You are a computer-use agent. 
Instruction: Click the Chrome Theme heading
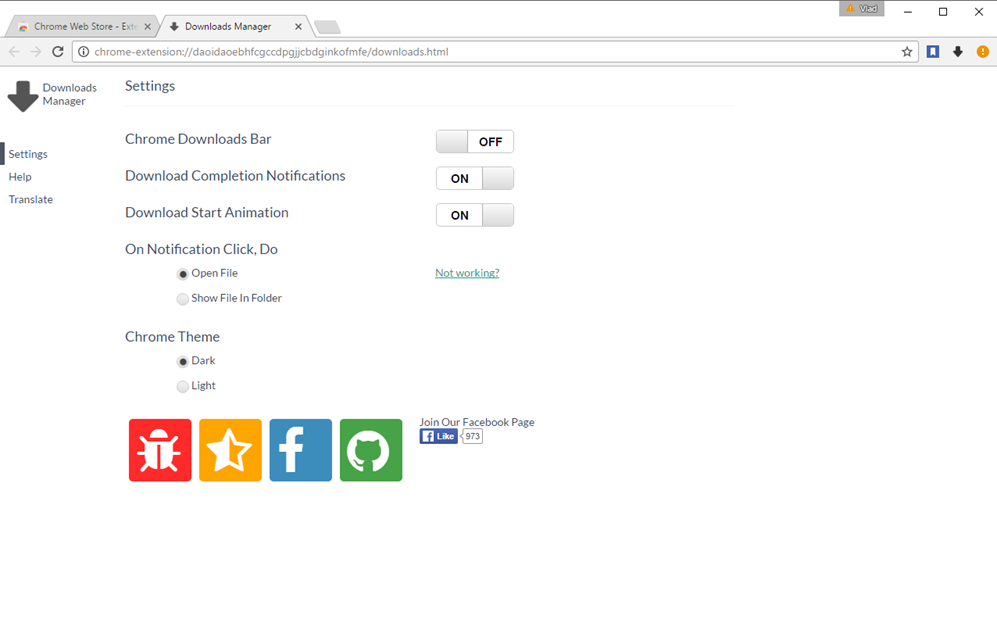(172, 337)
